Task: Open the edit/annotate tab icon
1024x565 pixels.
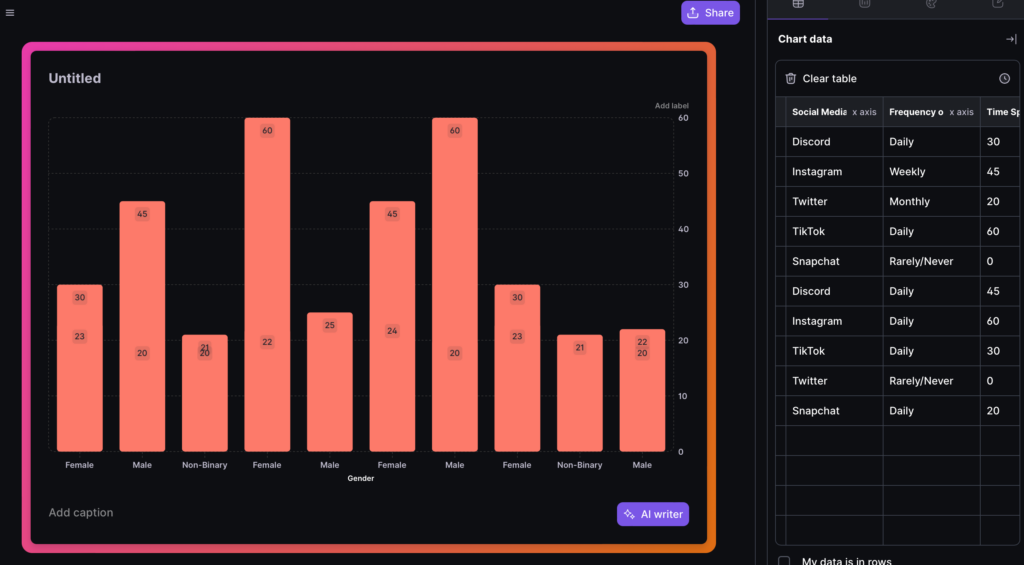Action: (997, 5)
